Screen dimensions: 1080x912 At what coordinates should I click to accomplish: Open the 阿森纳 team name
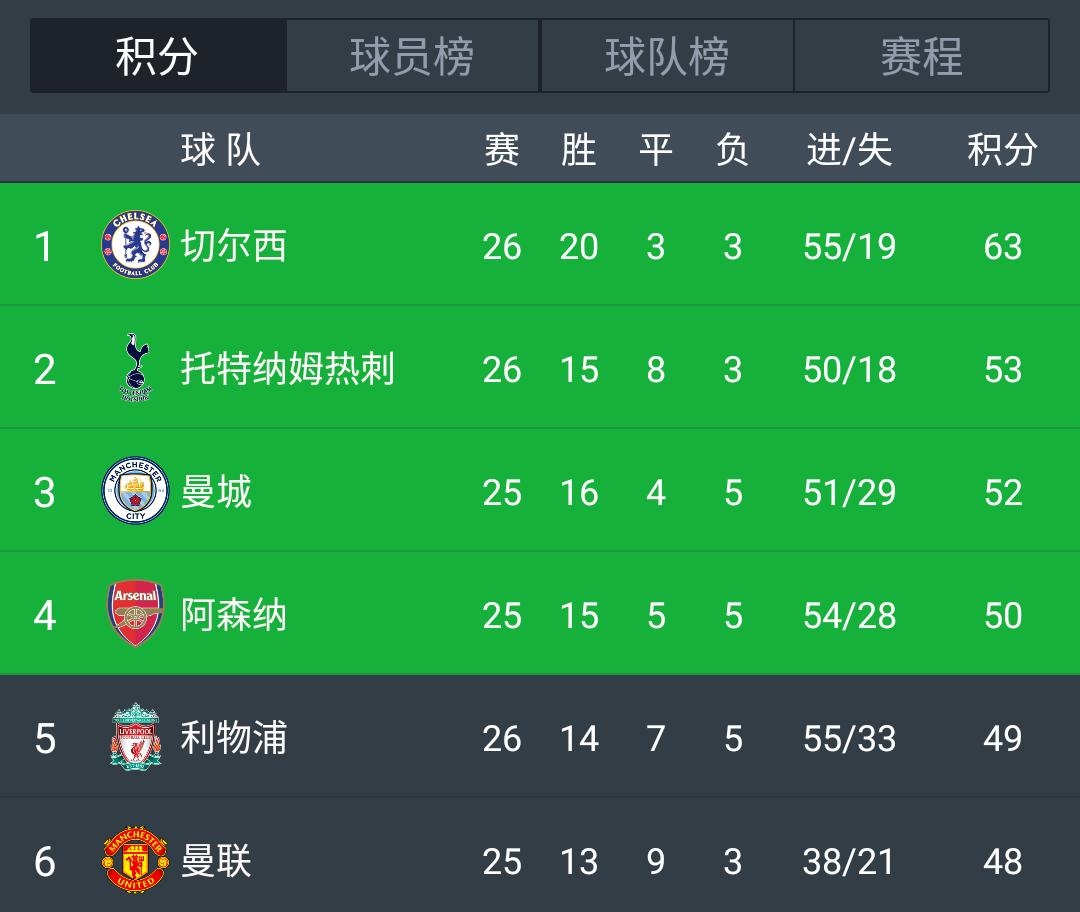234,615
